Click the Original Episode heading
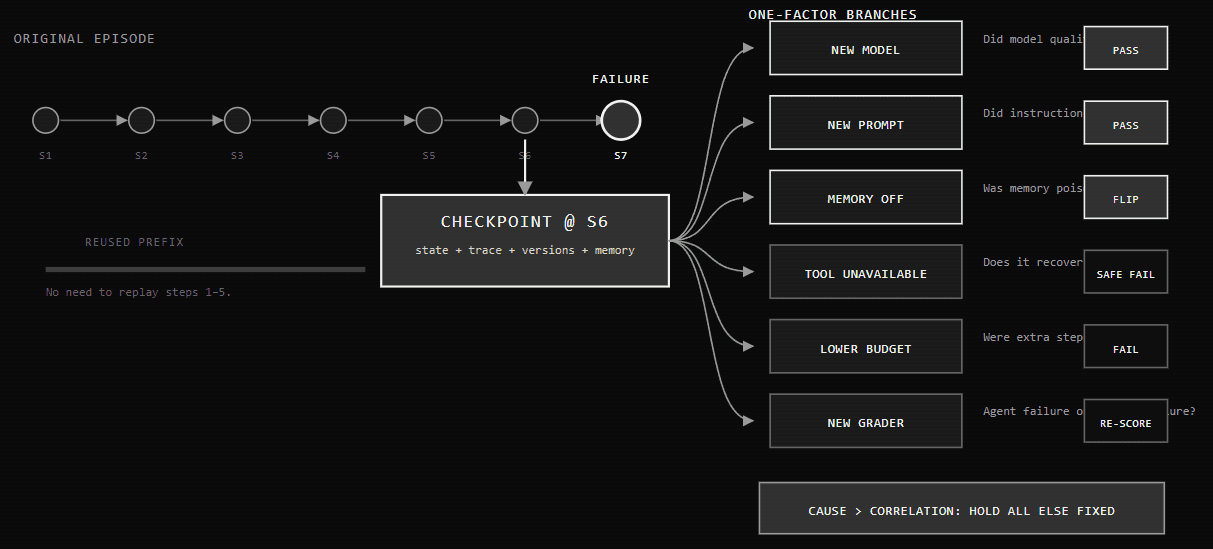This screenshot has height=549, width=1213. point(84,38)
